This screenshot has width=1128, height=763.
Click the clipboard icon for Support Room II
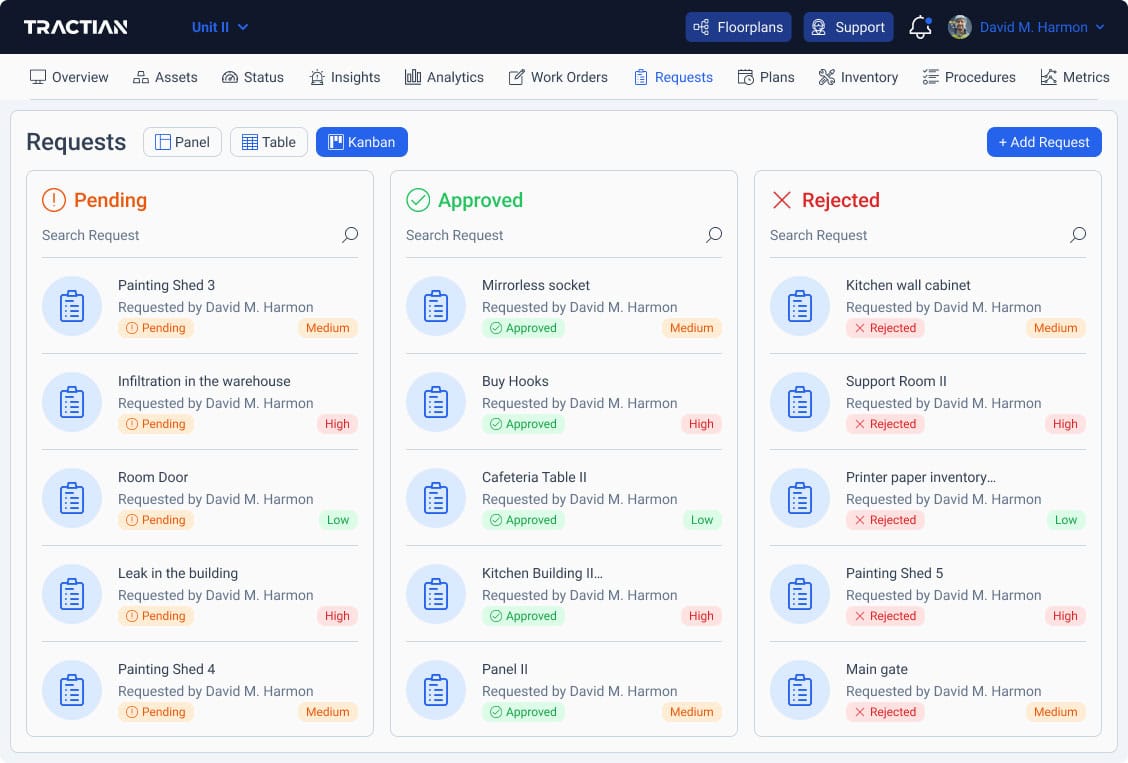pos(800,402)
